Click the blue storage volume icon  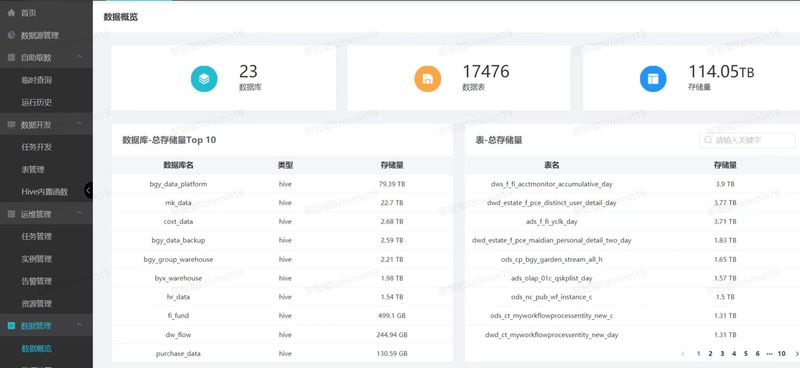click(653, 79)
